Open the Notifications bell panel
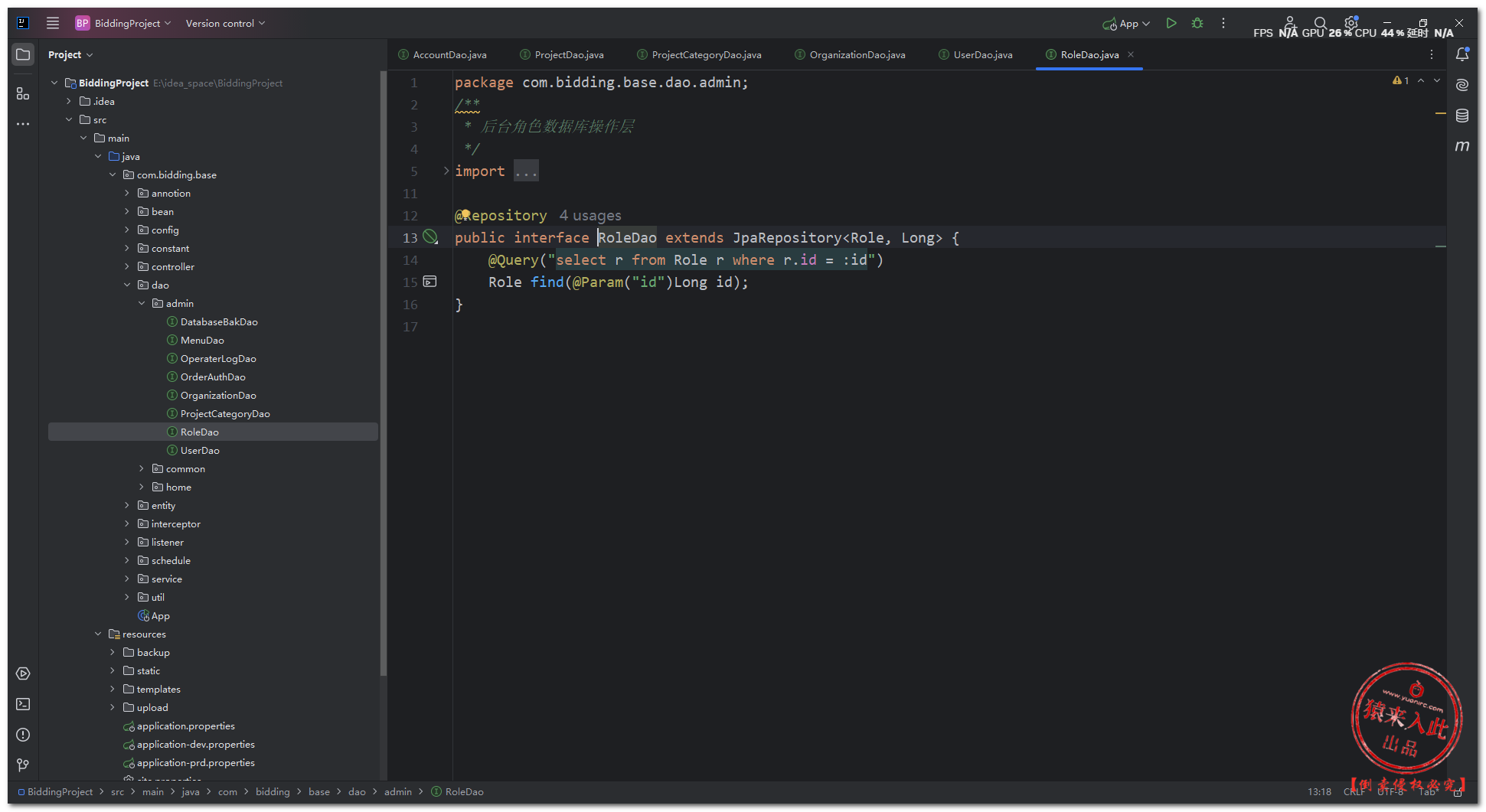Viewport: 1486px width, 812px height. click(x=1462, y=54)
